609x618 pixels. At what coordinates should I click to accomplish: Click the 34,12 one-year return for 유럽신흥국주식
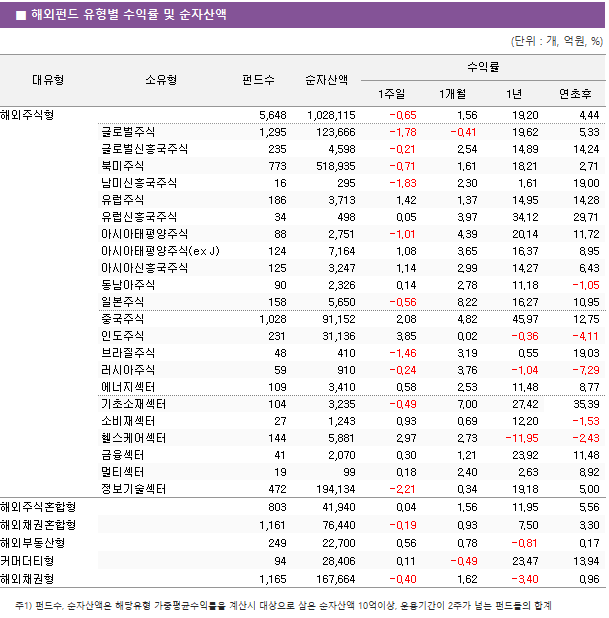pyautogui.click(x=525, y=217)
